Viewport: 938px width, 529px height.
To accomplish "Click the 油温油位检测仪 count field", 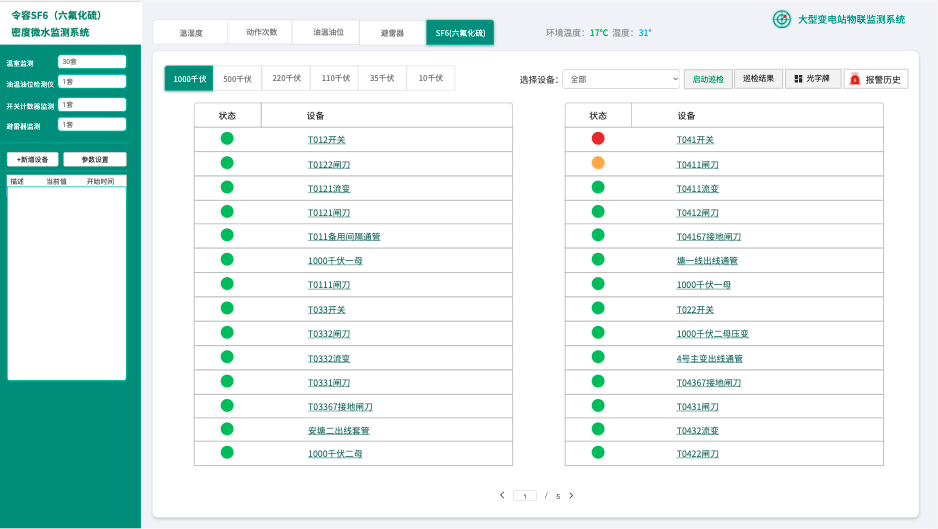I will (x=92, y=82).
